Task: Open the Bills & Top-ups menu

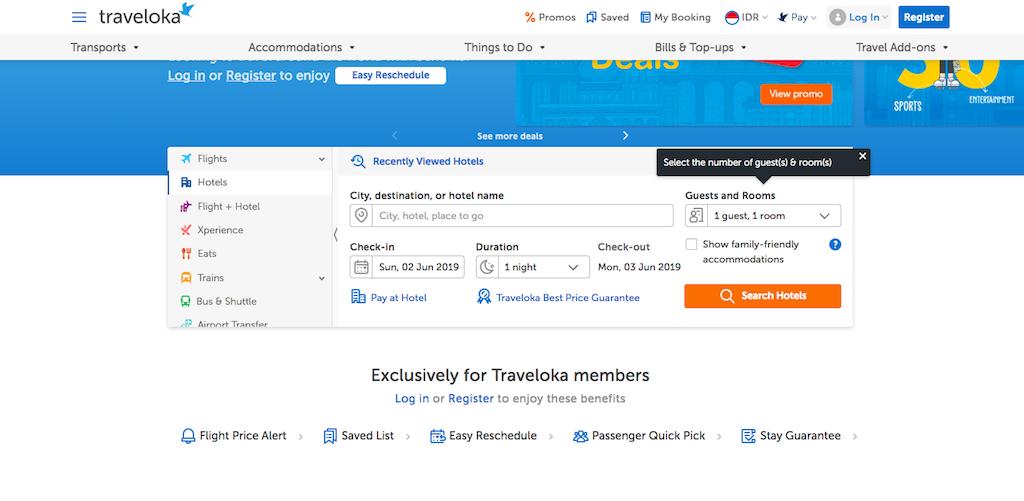Action: pos(700,47)
